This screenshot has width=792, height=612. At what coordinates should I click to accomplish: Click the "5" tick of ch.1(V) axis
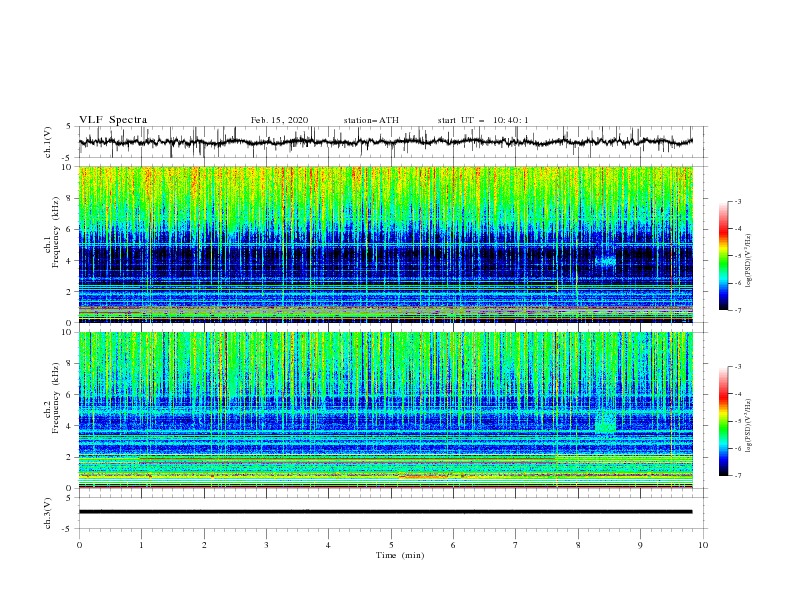70,126
